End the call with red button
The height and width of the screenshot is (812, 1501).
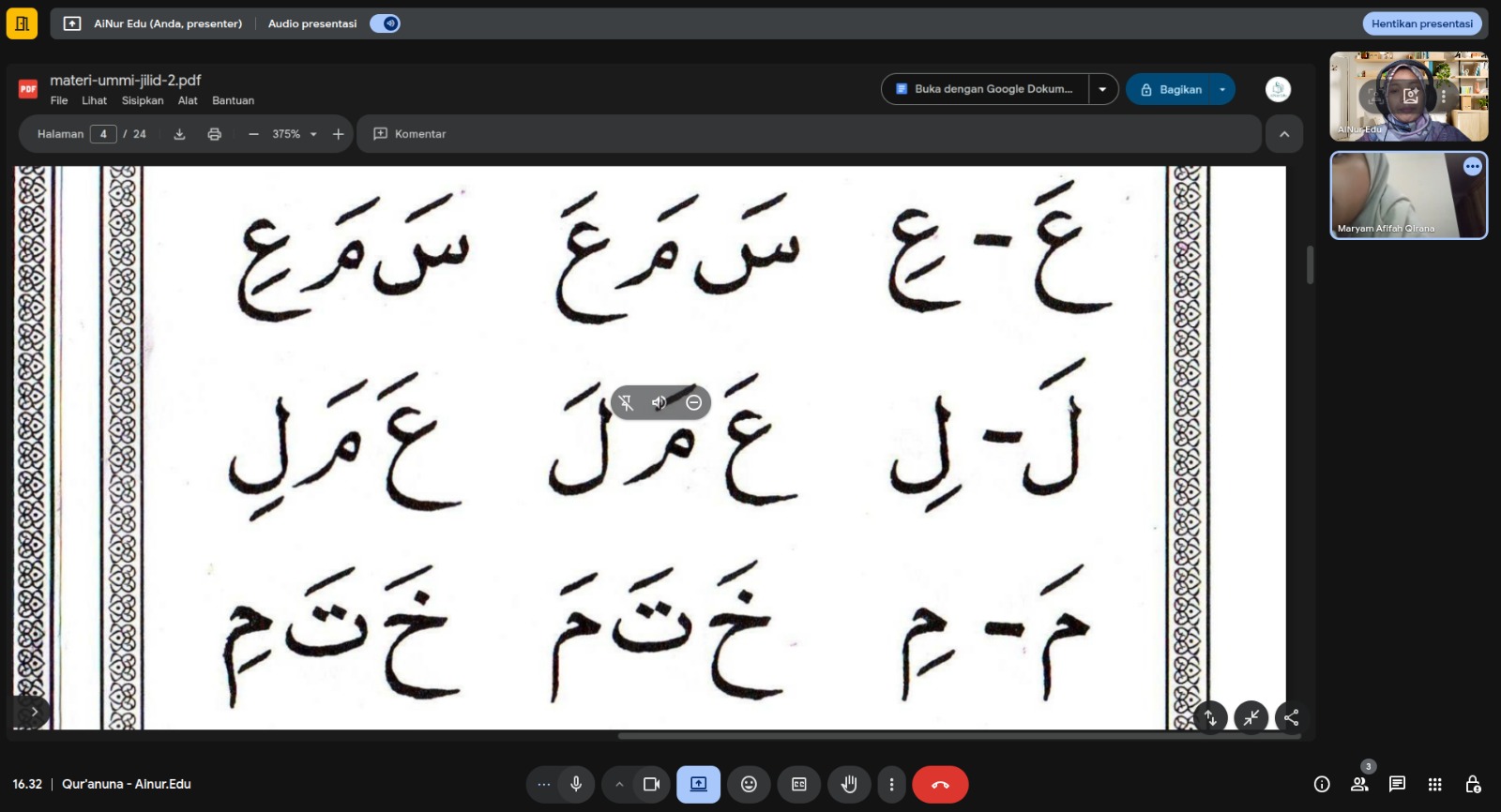point(940,784)
